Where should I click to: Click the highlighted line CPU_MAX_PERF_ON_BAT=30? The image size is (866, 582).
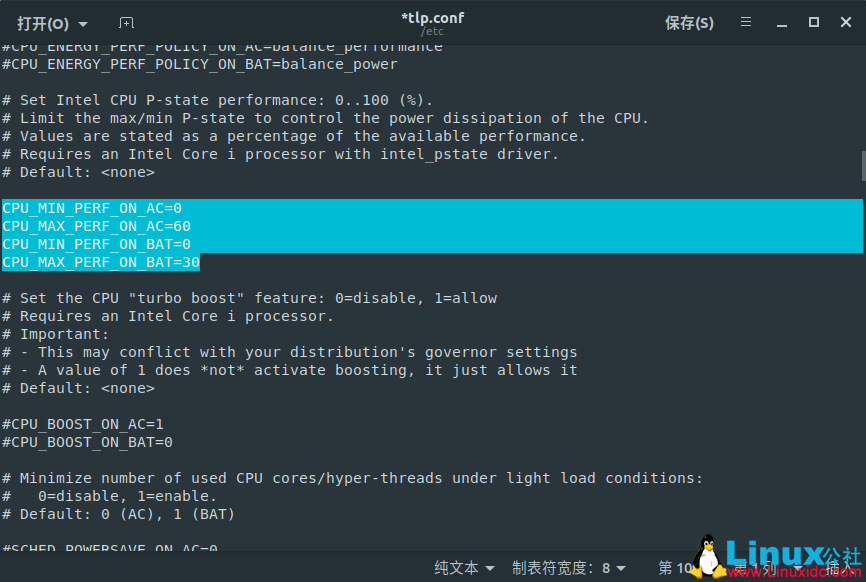100,262
